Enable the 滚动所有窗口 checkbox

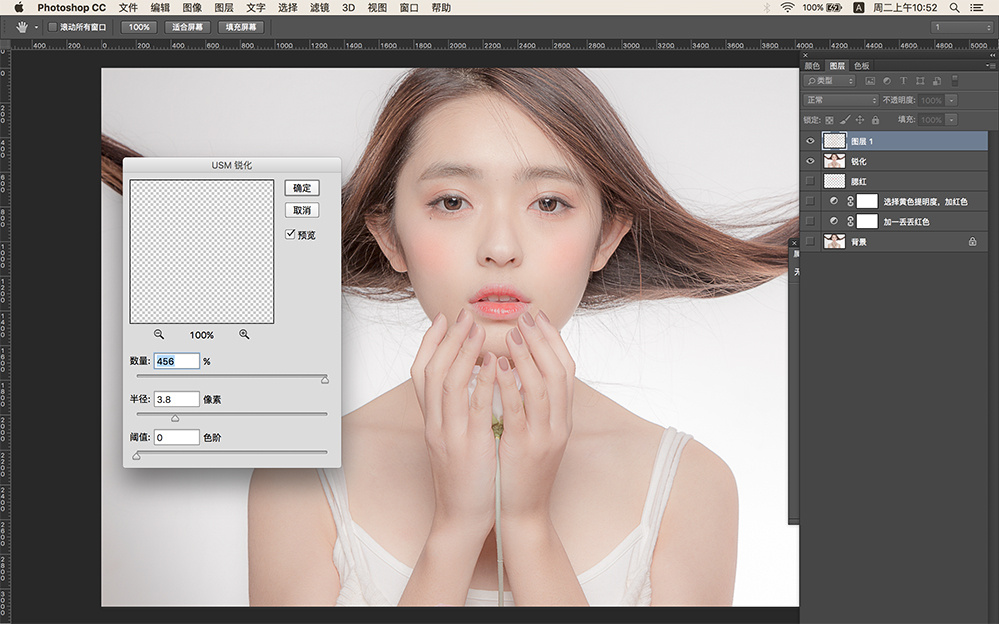pos(53,27)
